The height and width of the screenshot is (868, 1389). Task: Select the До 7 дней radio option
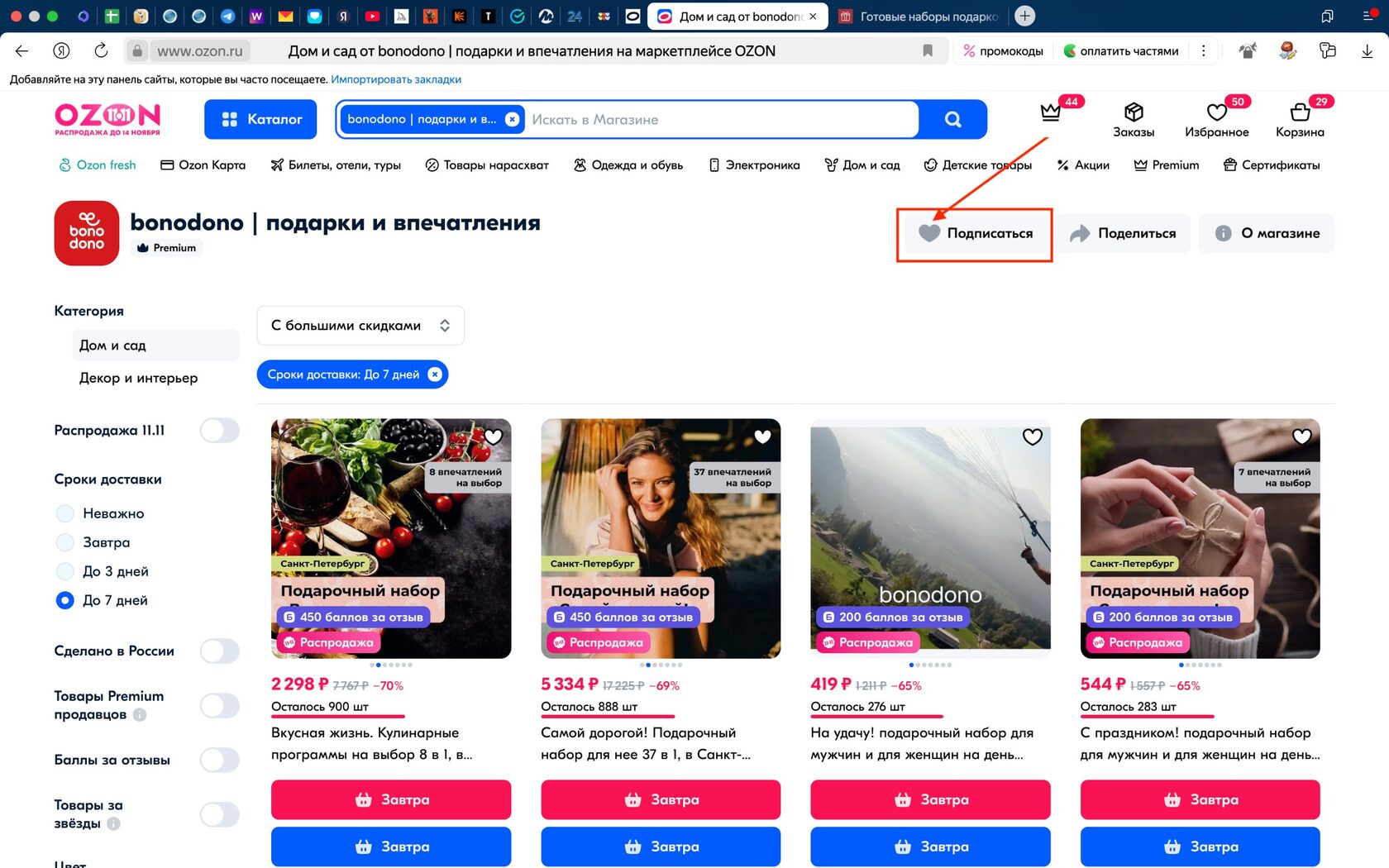(65, 600)
